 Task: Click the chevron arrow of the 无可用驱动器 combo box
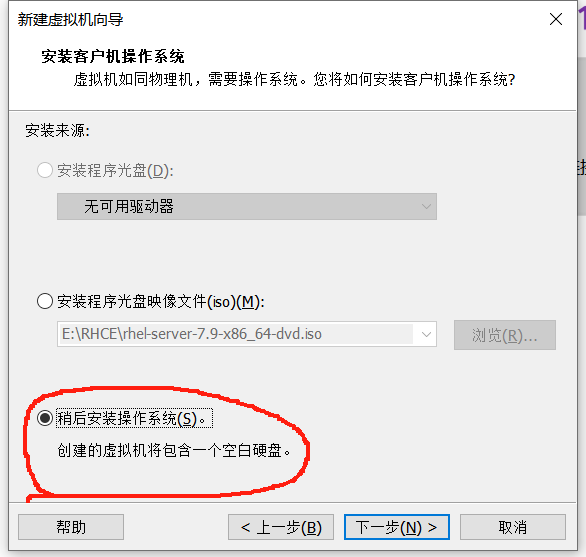coord(426,206)
